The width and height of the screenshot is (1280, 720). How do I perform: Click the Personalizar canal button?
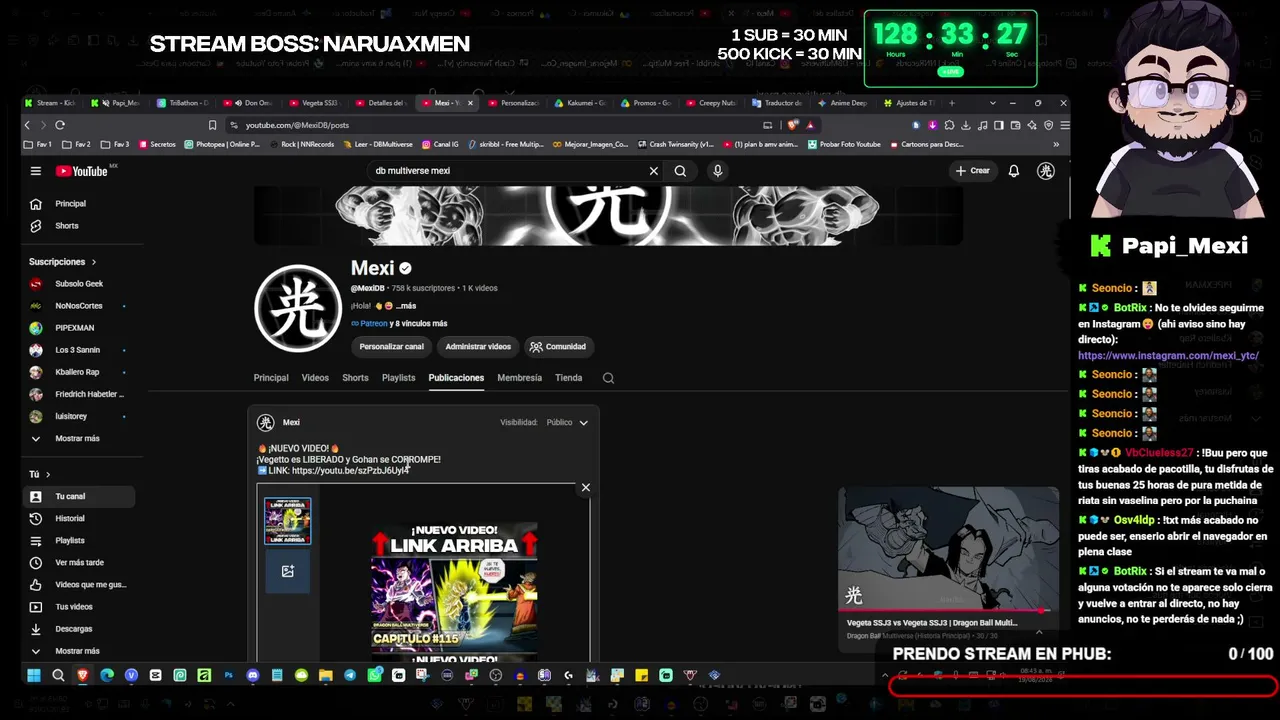point(392,347)
